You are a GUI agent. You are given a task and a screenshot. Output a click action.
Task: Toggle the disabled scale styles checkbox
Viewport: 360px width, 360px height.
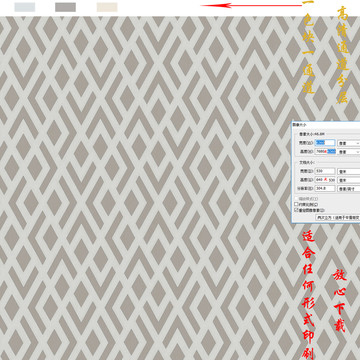coord(296,199)
